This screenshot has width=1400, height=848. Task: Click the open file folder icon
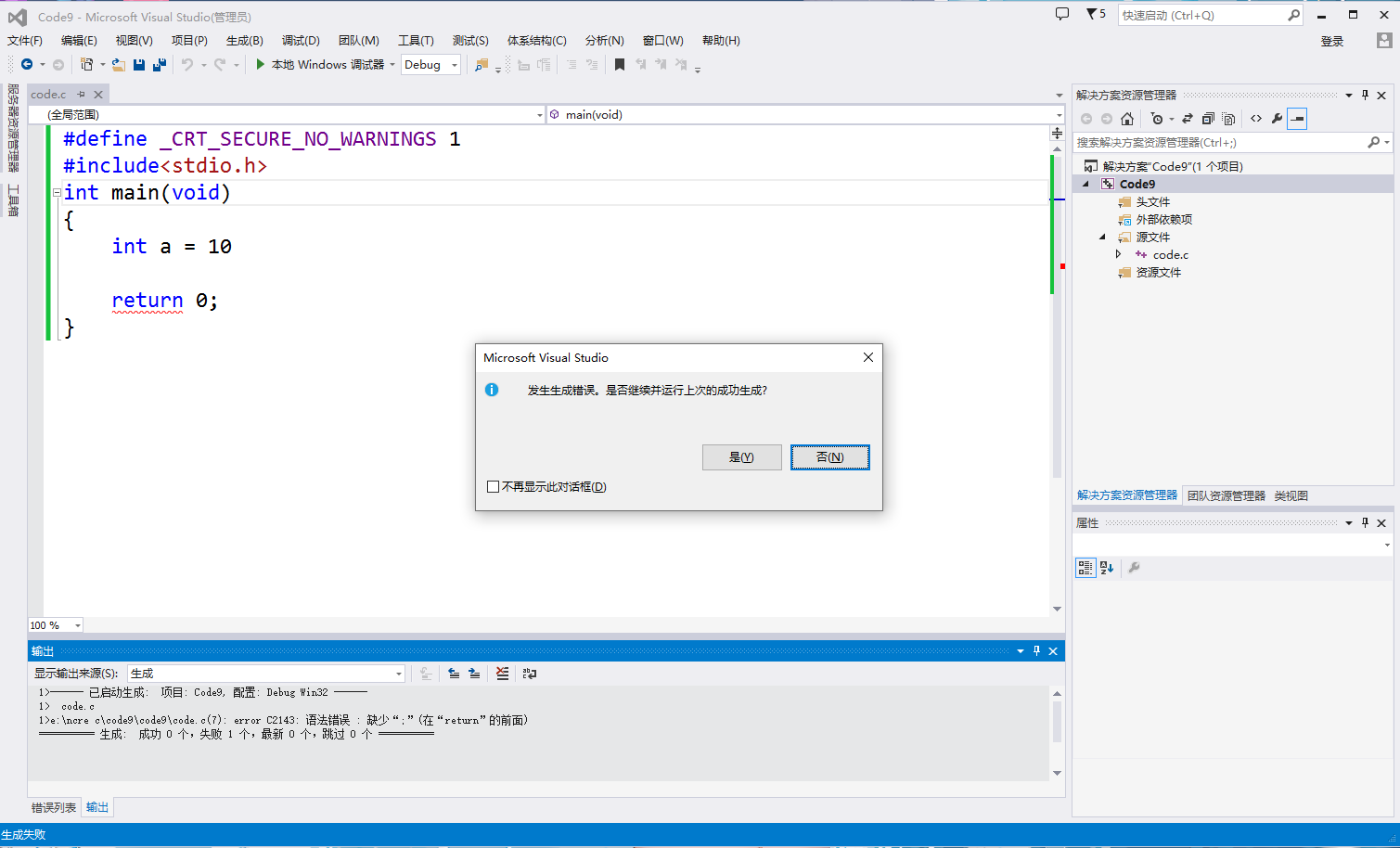(x=119, y=65)
